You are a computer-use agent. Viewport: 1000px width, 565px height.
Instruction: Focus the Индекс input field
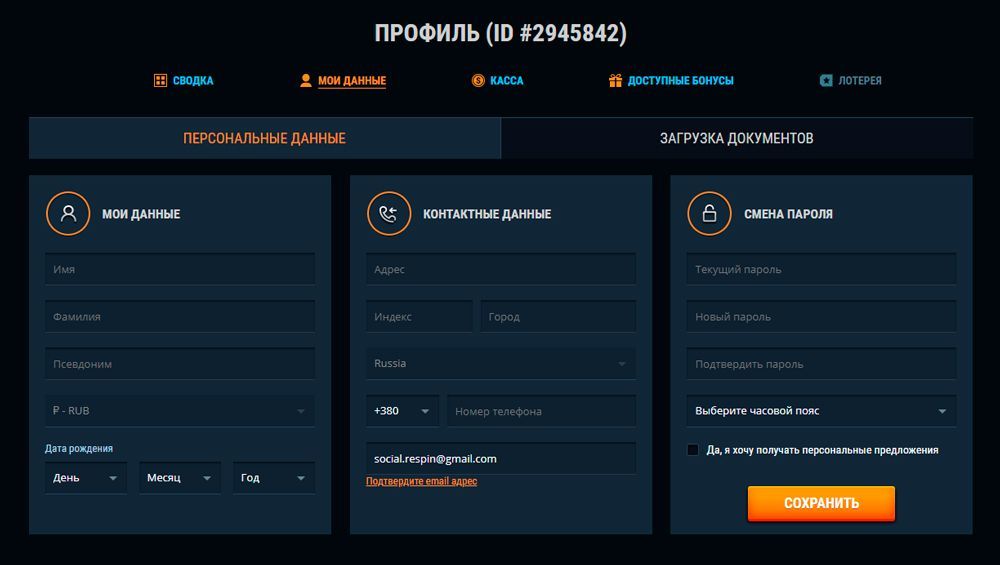click(x=419, y=316)
